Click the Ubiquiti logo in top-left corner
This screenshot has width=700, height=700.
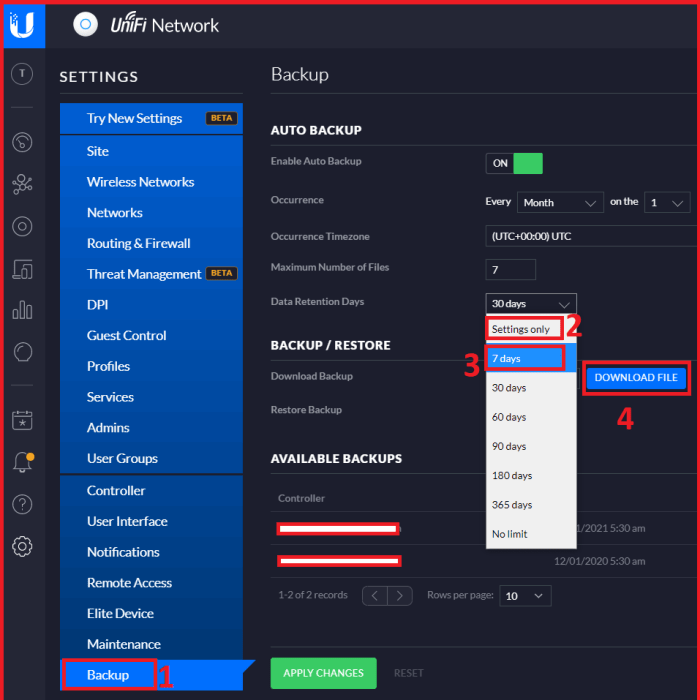23,25
